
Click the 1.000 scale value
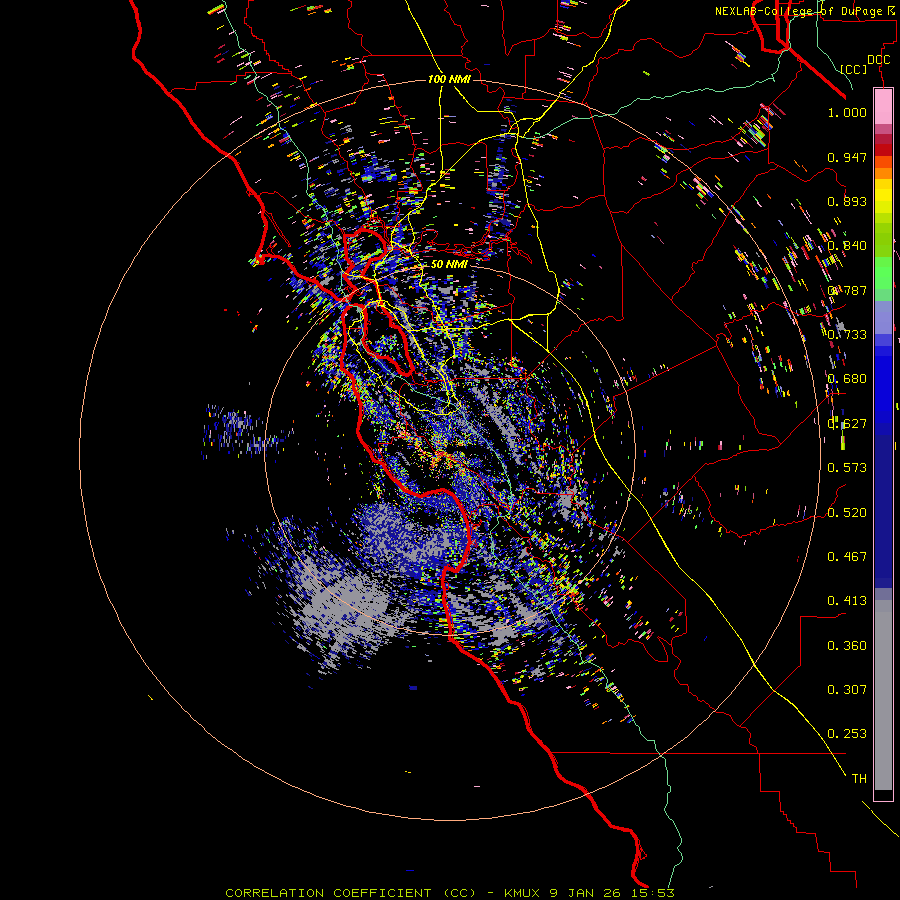coord(847,112)
